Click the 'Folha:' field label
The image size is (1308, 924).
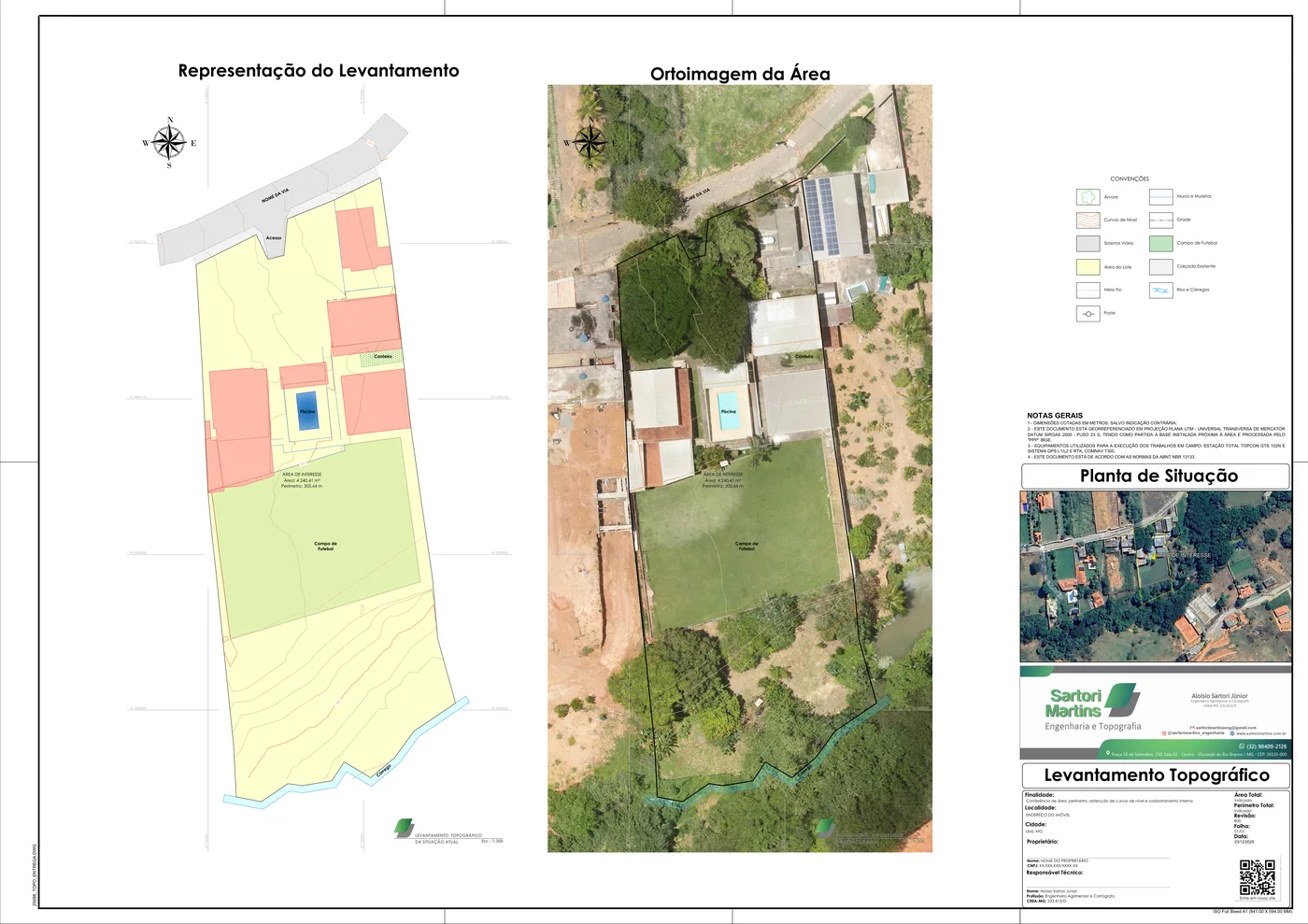click(x=1242, y=826)
